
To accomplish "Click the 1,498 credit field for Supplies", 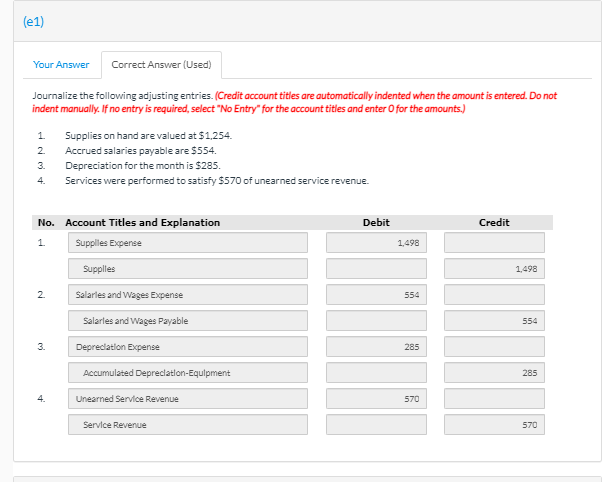I will tap(494, 269).
